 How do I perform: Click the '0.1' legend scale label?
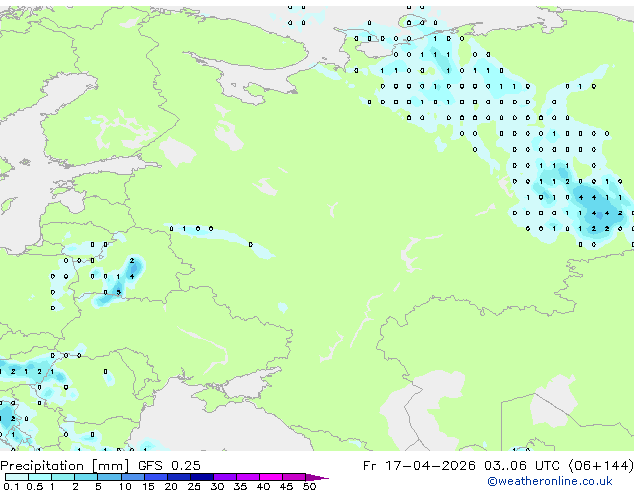tap(11, 486)
